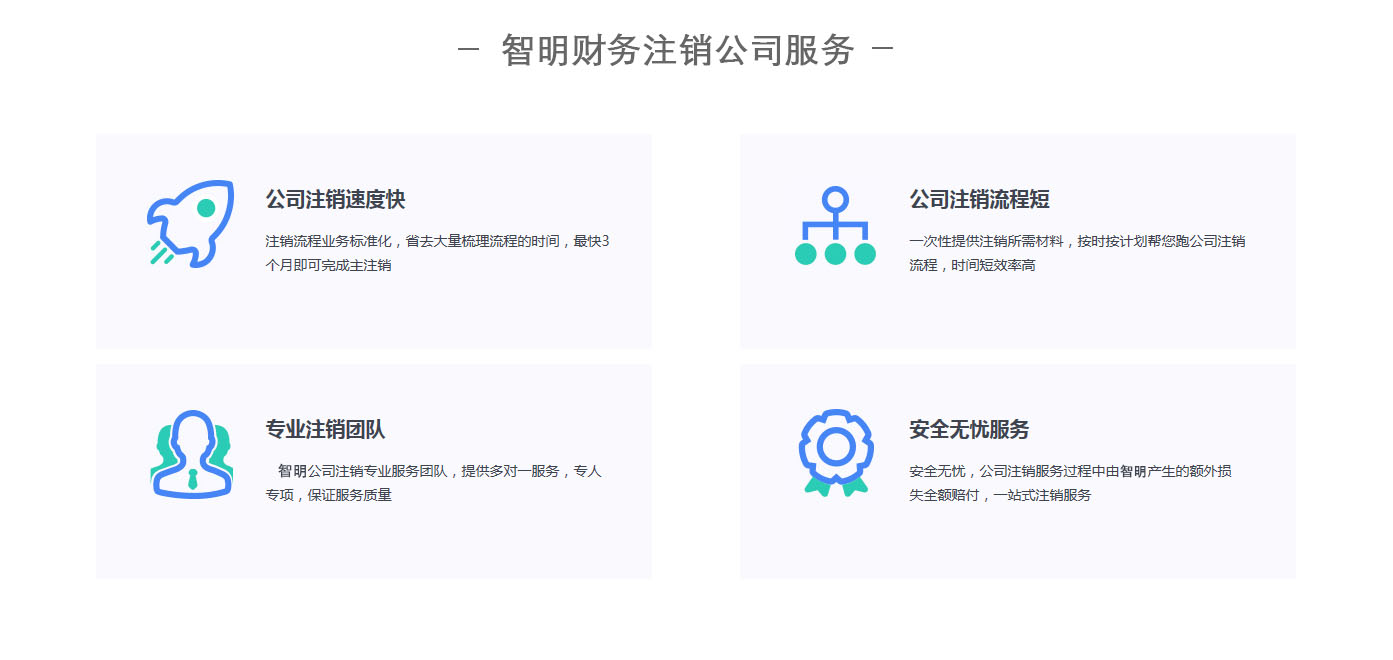Click the dash left of the page title
Image resolution: width=1393 pixels, height=660 pixels.
[469, 49]
